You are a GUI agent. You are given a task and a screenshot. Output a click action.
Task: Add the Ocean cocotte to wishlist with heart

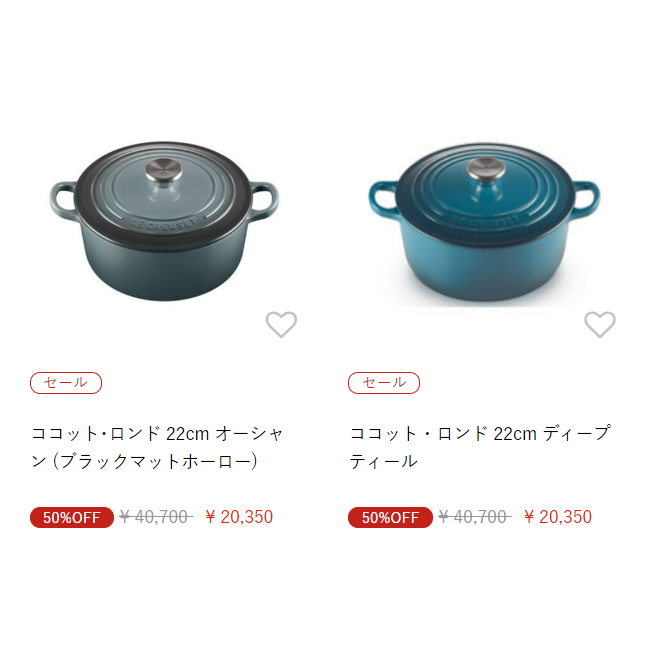point(282,324)
